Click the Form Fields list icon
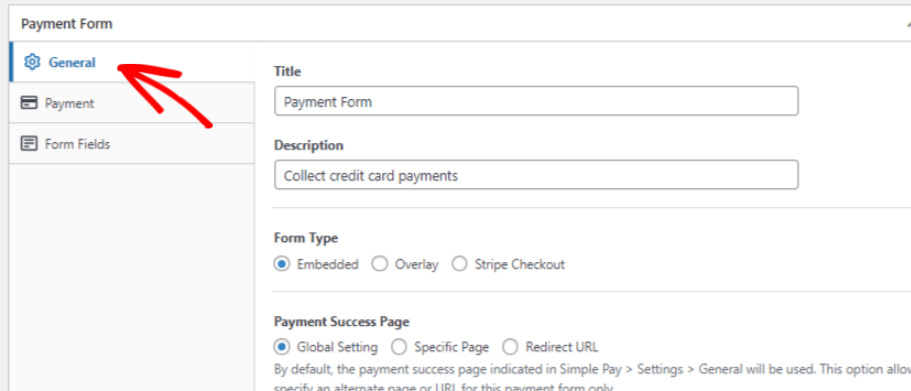 point(28,144)
